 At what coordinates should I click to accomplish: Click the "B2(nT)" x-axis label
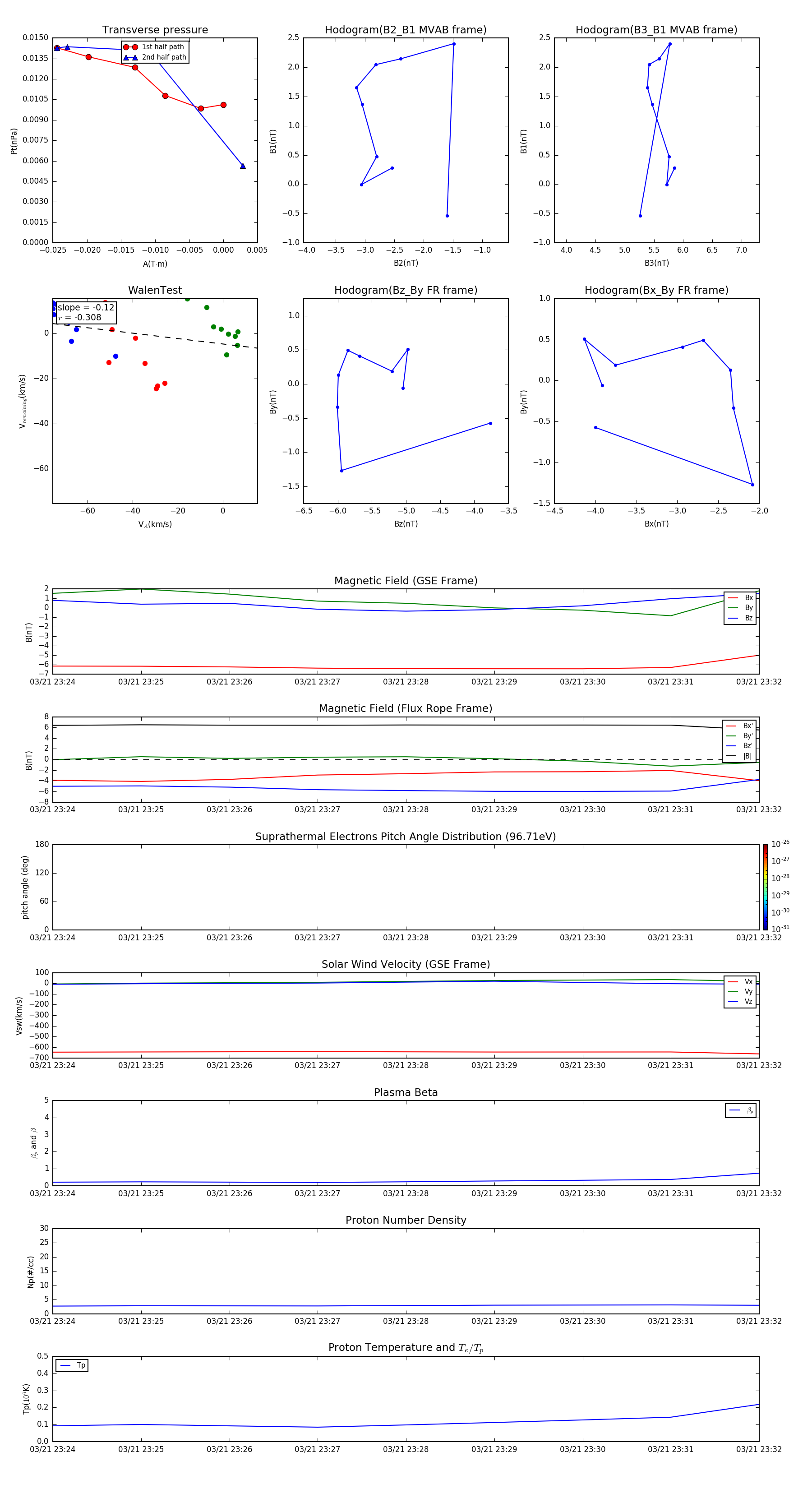tap(406, 263)
